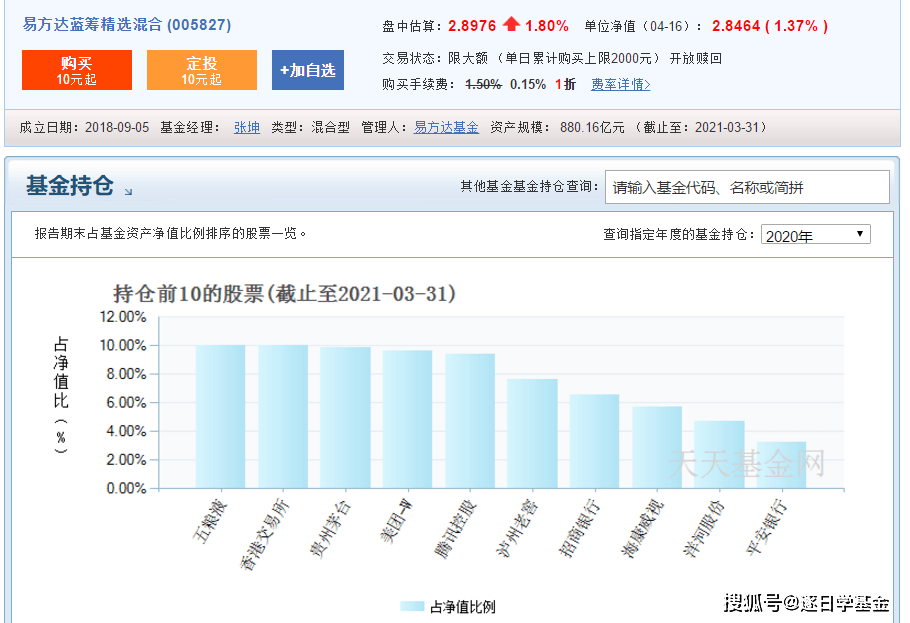Click the 贵州茅台 bar in chart

coord(345,417)
